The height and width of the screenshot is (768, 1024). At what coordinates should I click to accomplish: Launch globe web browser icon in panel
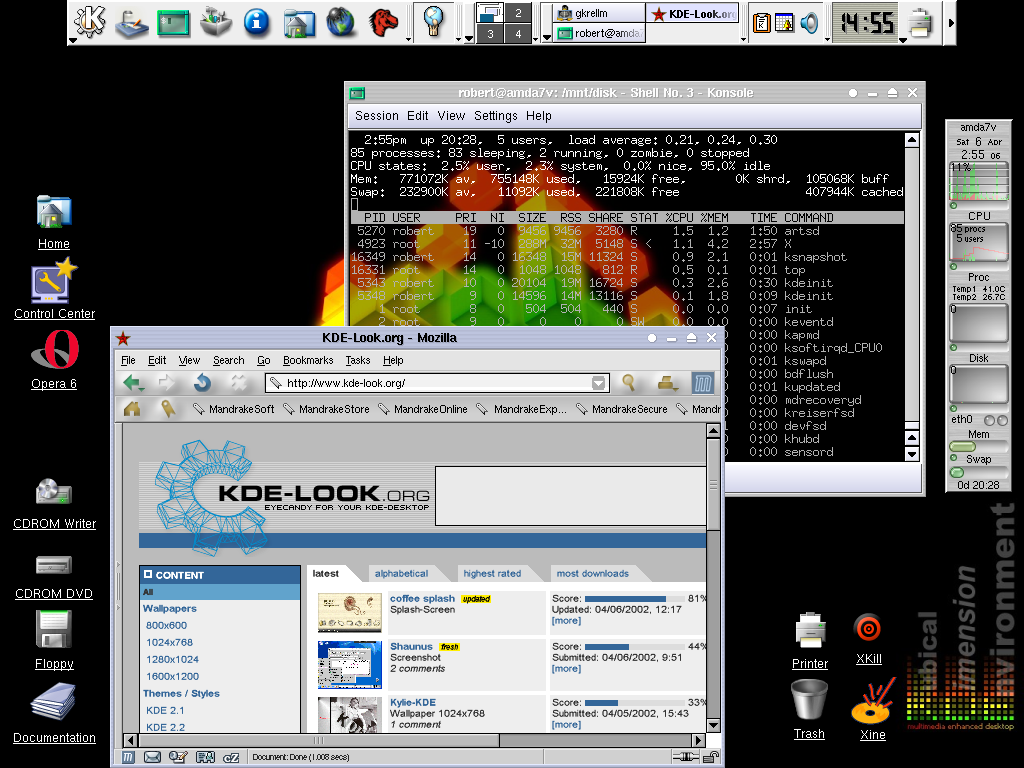tap(341, 22)
